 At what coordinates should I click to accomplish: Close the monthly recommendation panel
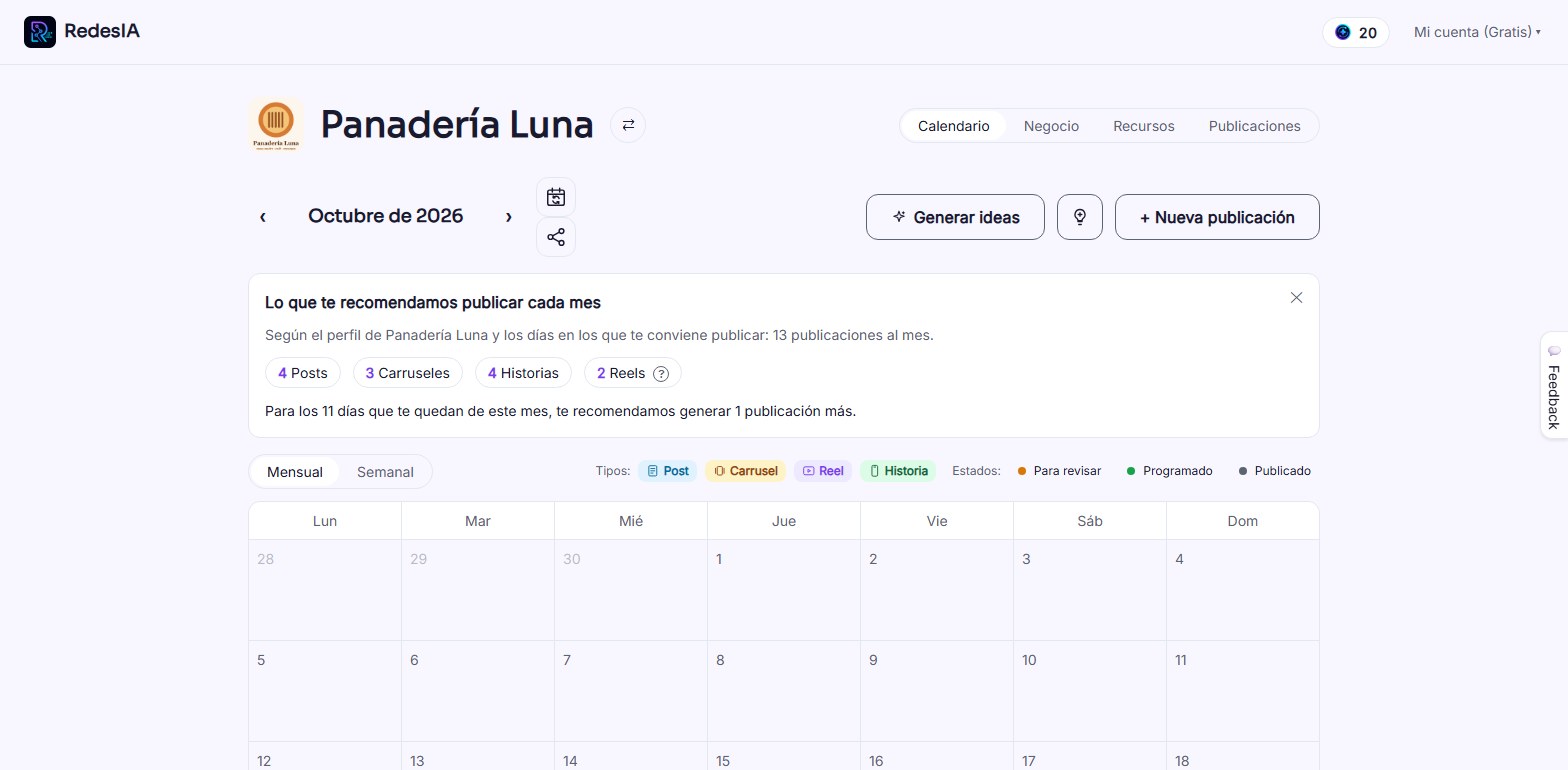click(x=1296, y=298)
